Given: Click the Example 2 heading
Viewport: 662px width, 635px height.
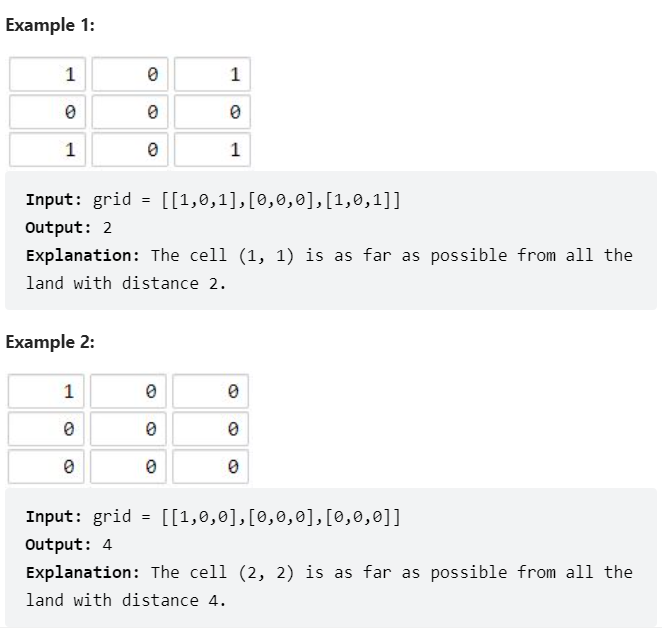Looking at the screenshot, I should pyautogui.click(x=50, y=342).
